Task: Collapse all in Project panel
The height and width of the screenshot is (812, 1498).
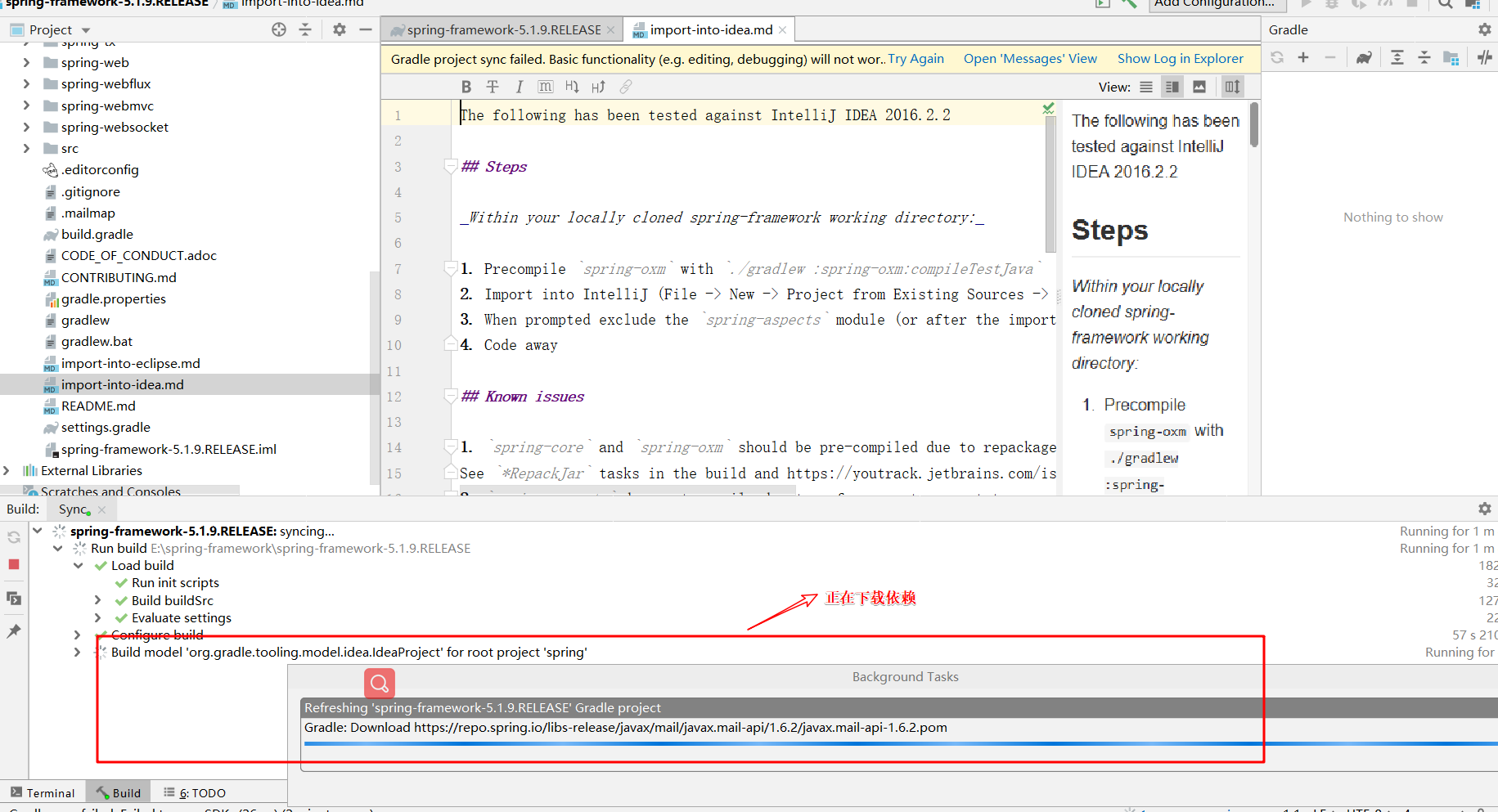Action: tap(305, 29)
